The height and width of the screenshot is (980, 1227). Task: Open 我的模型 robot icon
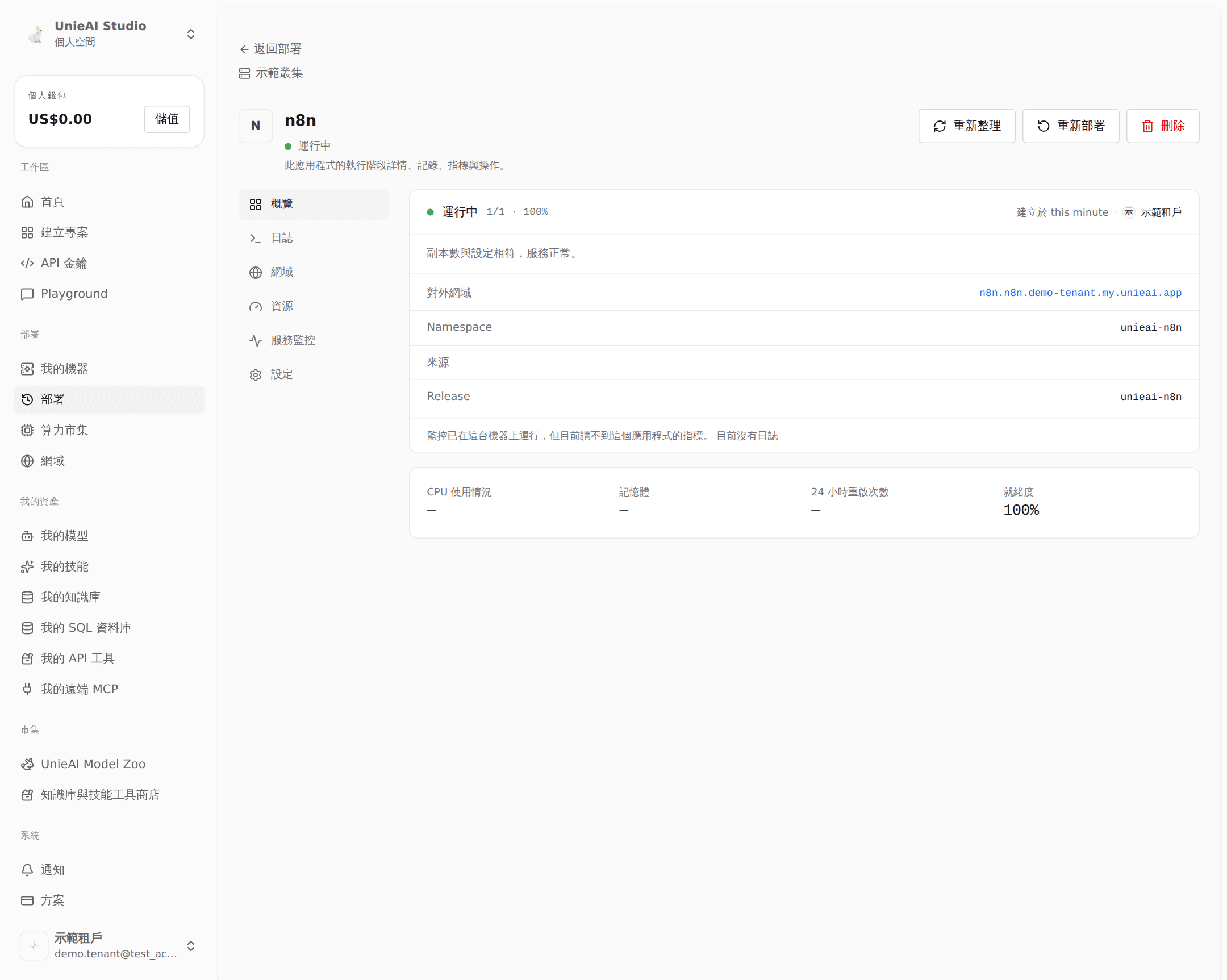coord(27,537)
